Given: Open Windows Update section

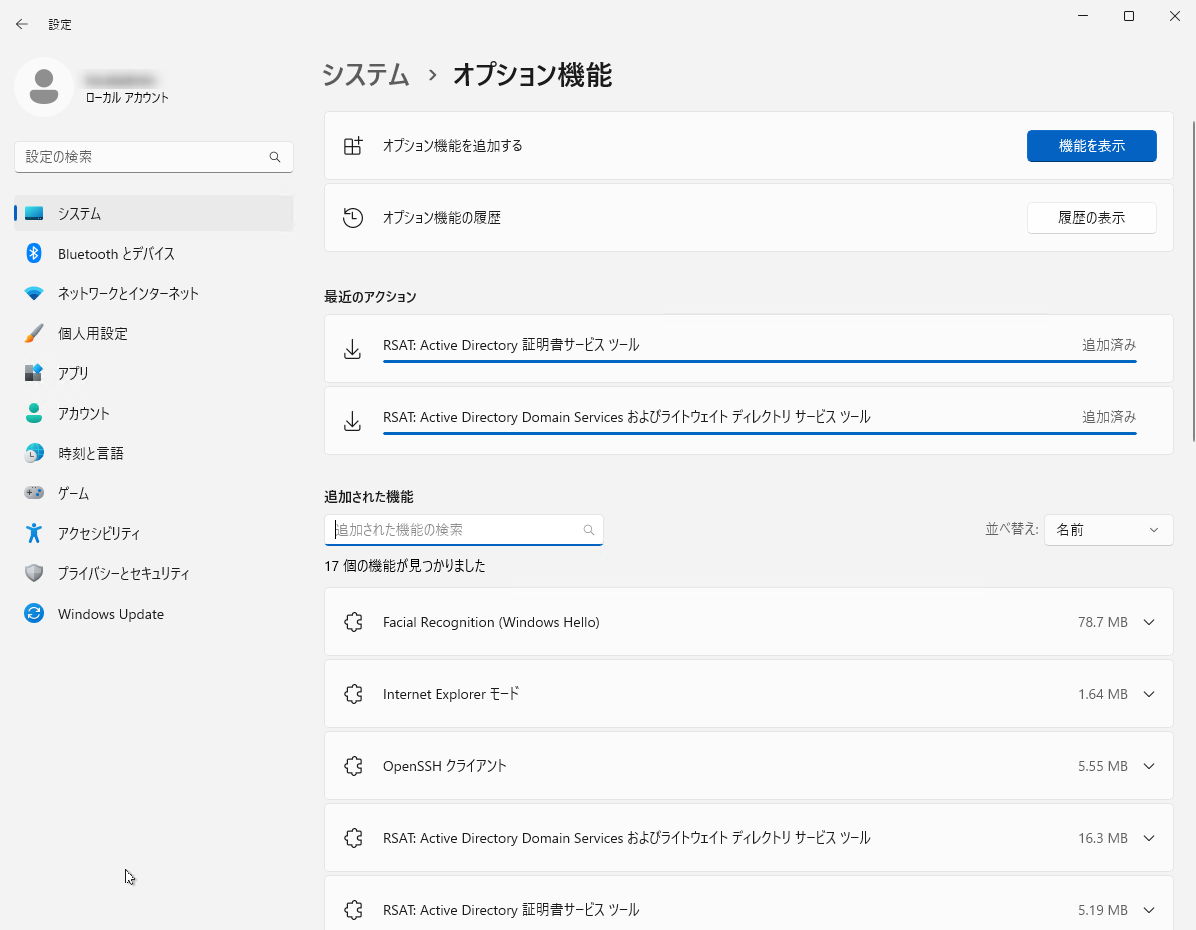Looking at the screenshot, I should coord(153,613).
